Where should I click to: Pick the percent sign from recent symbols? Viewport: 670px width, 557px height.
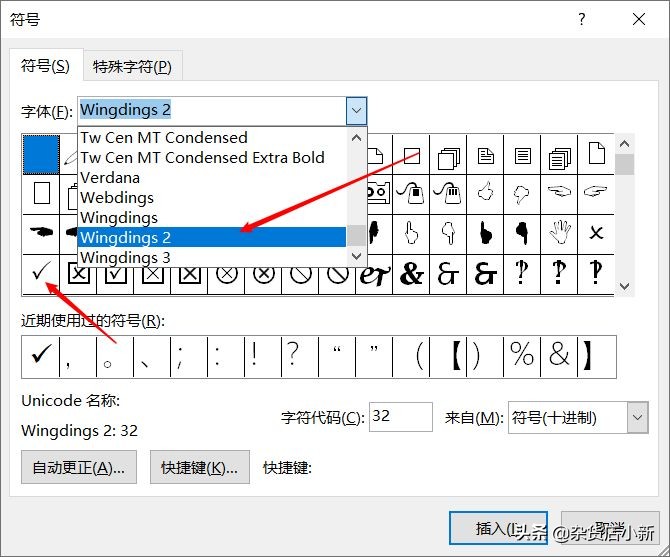[x=522, y=356]
